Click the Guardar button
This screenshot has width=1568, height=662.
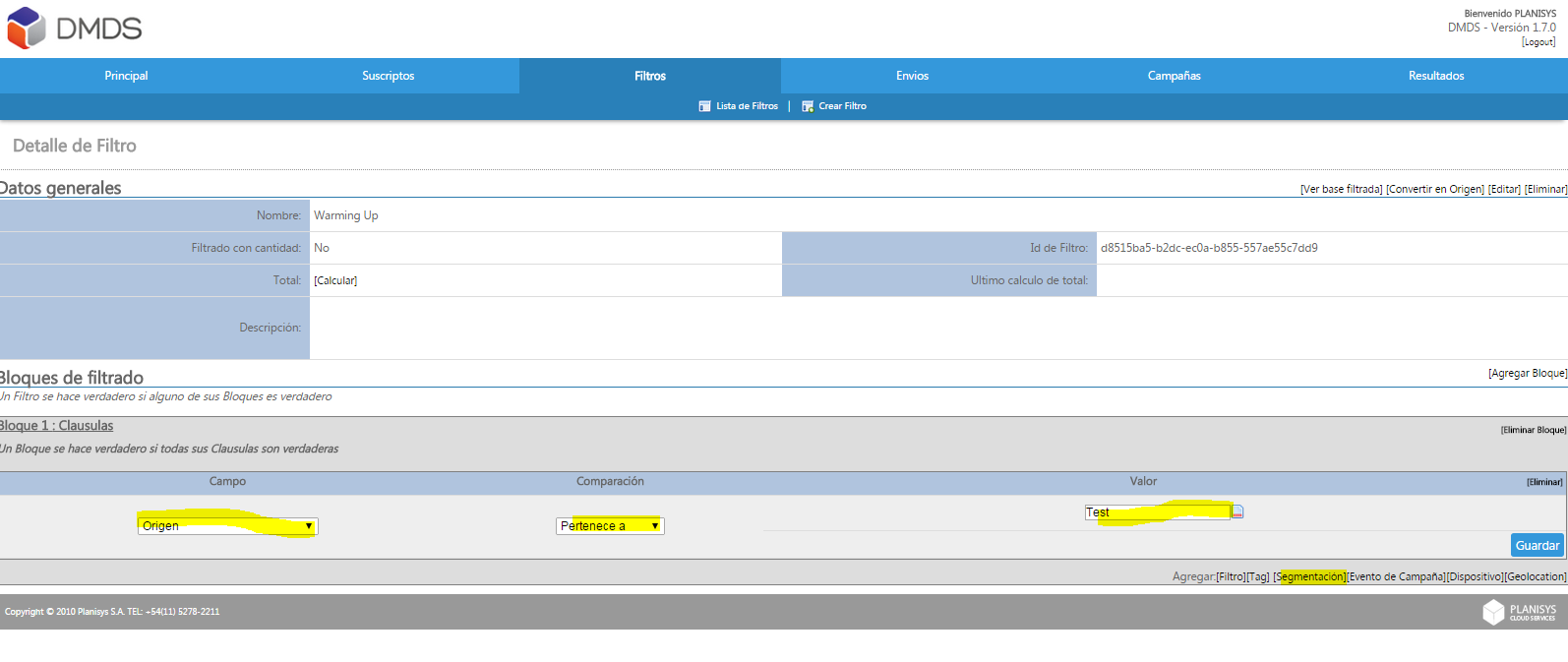(x=1538, y=545)
